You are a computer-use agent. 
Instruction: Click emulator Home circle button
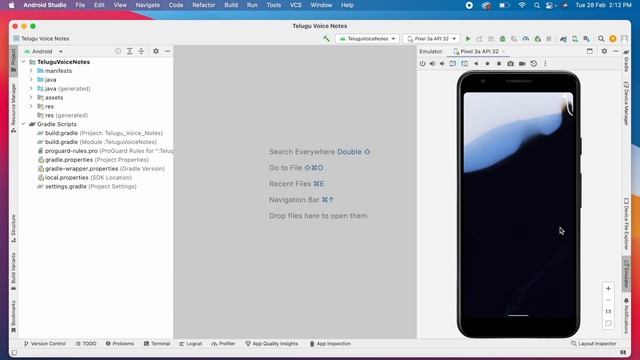pyautogui.click(x=487, y=64)
